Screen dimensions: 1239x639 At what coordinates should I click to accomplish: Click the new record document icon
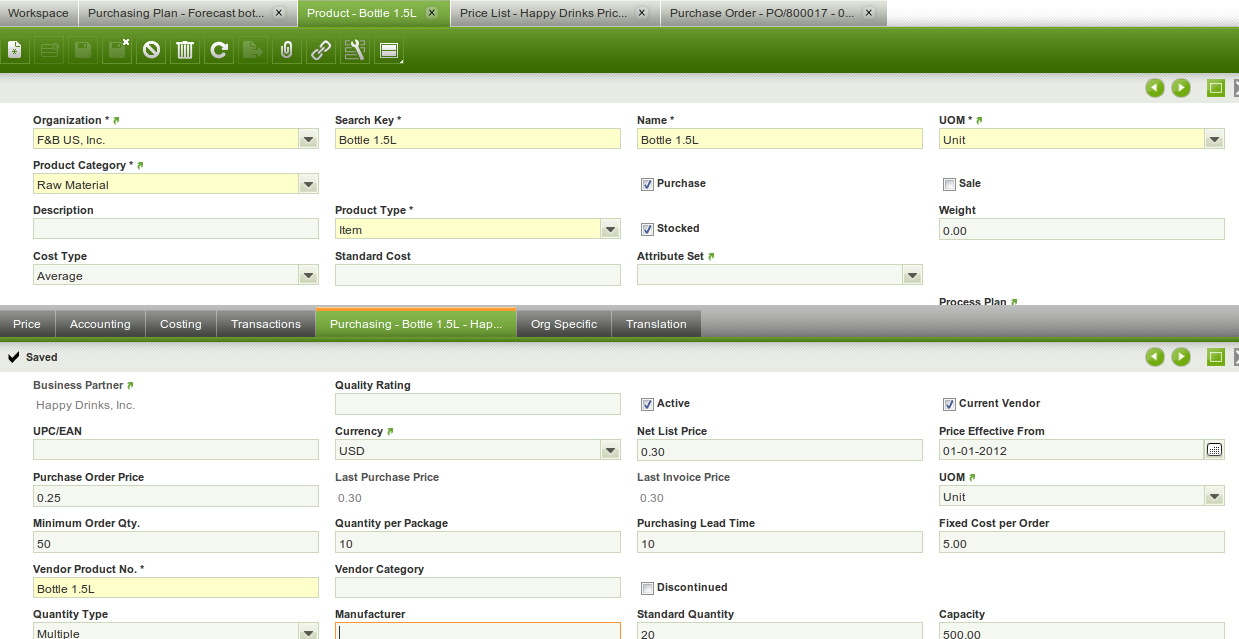(x=15, y=50)
